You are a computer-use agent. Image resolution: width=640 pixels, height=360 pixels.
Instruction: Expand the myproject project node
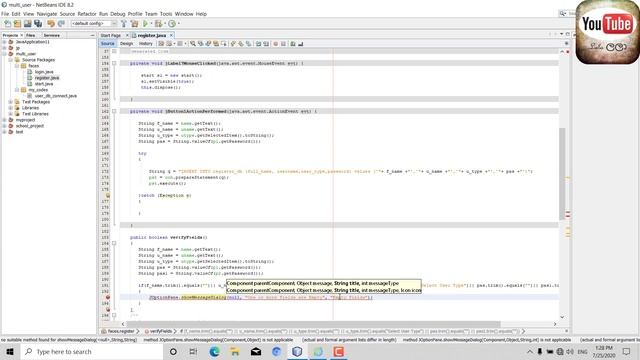[4, 120]
